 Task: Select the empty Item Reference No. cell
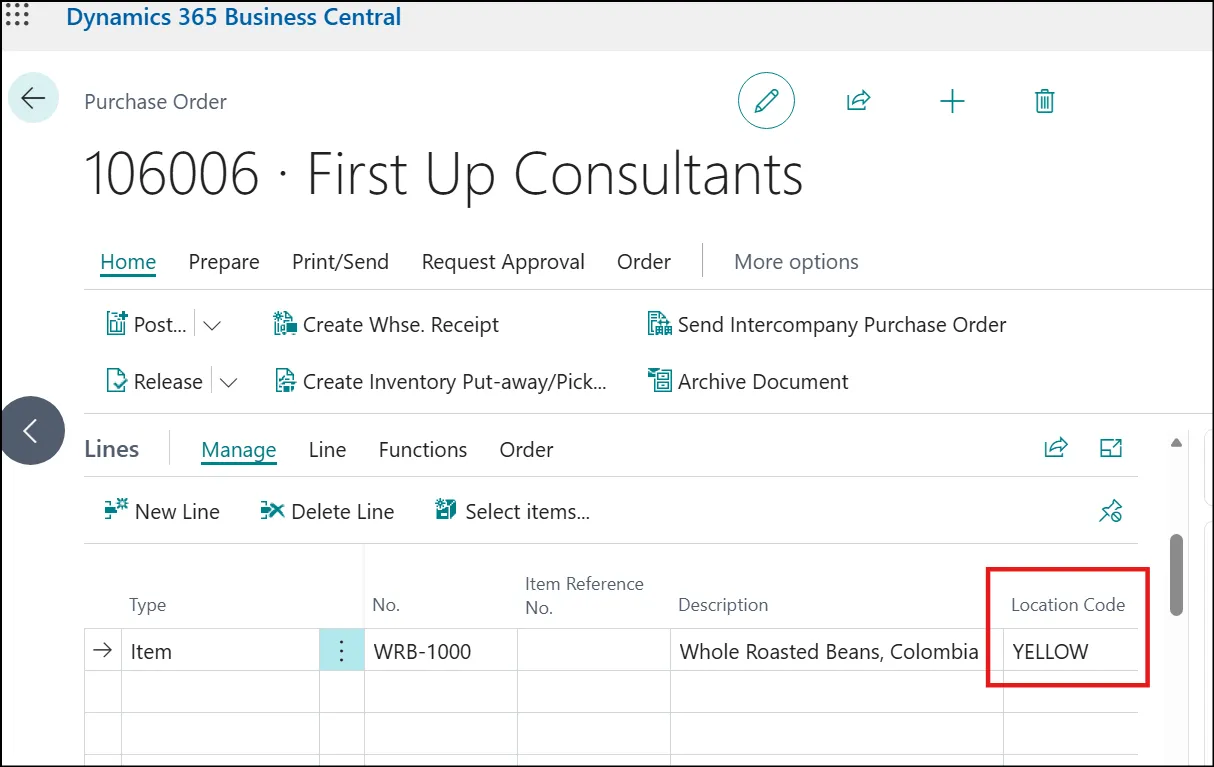[594, 651]
